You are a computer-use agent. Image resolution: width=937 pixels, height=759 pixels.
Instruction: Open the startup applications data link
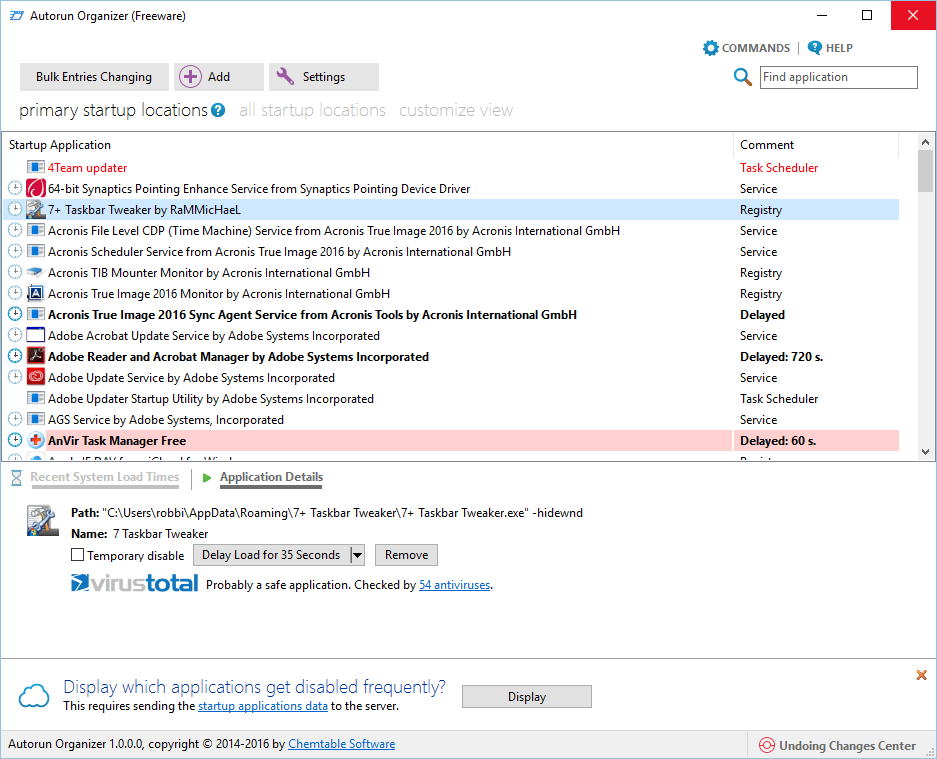point(263,706)
